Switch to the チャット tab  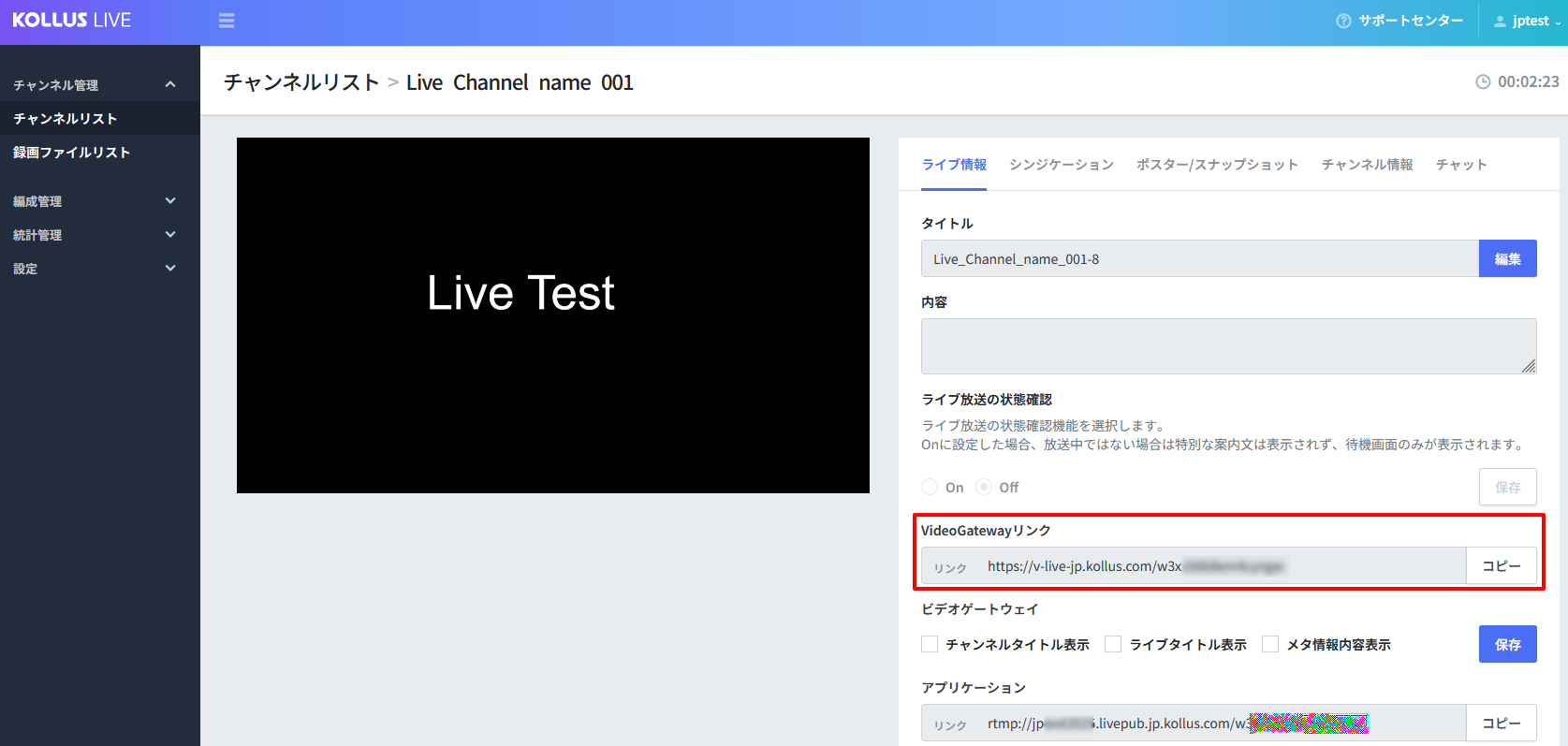click(x=1461, y=165)
